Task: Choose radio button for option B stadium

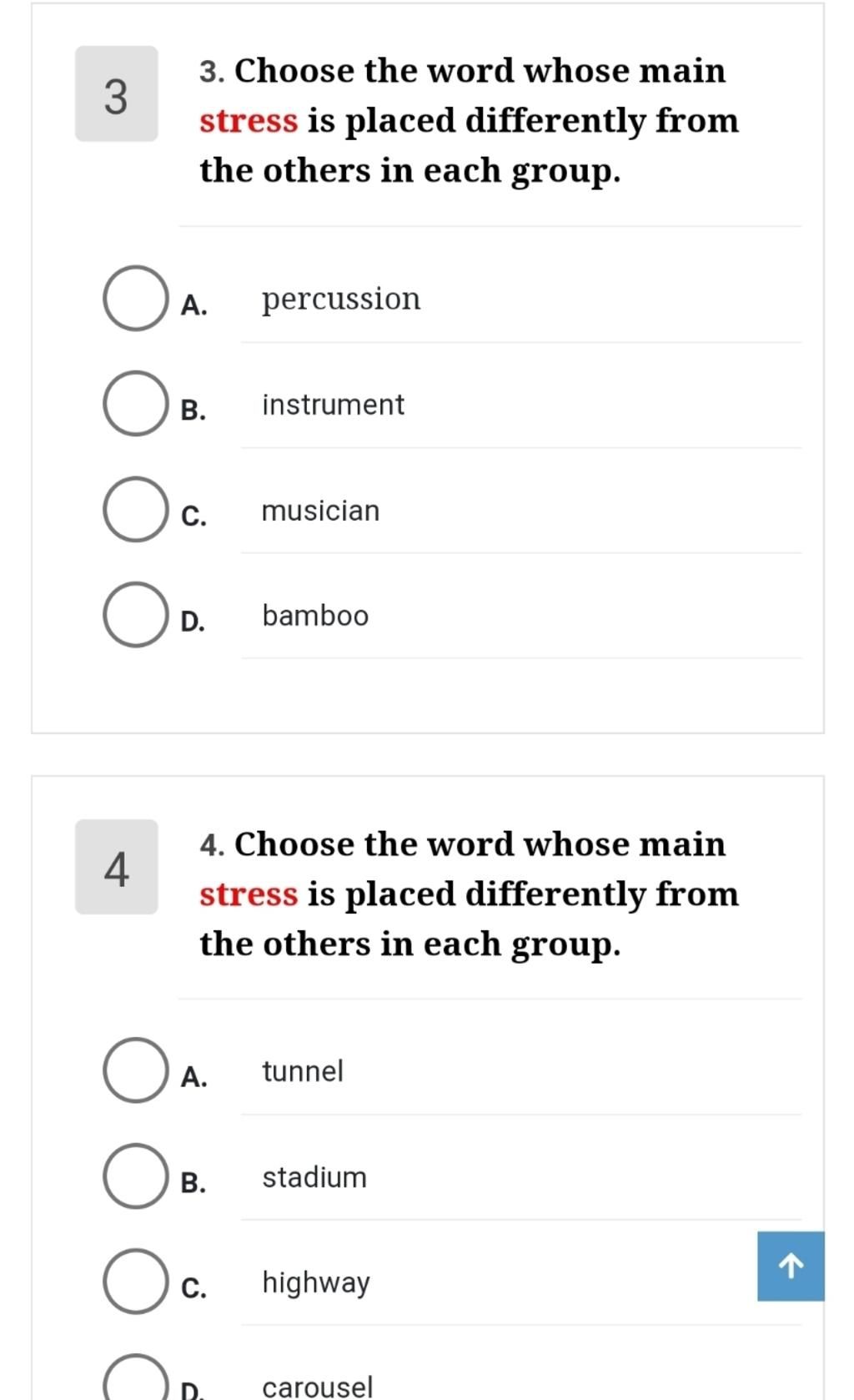Action: point(135,1176)
